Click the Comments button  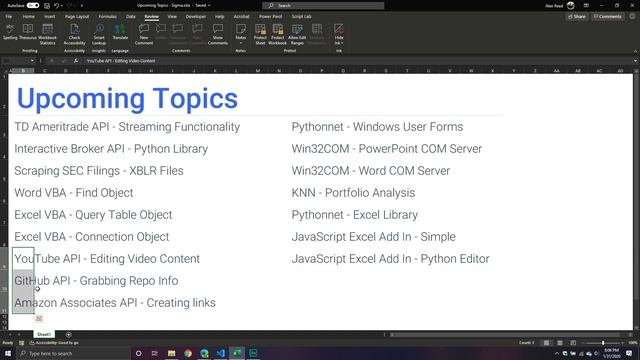pyautogui.click(x=608, y=17)
